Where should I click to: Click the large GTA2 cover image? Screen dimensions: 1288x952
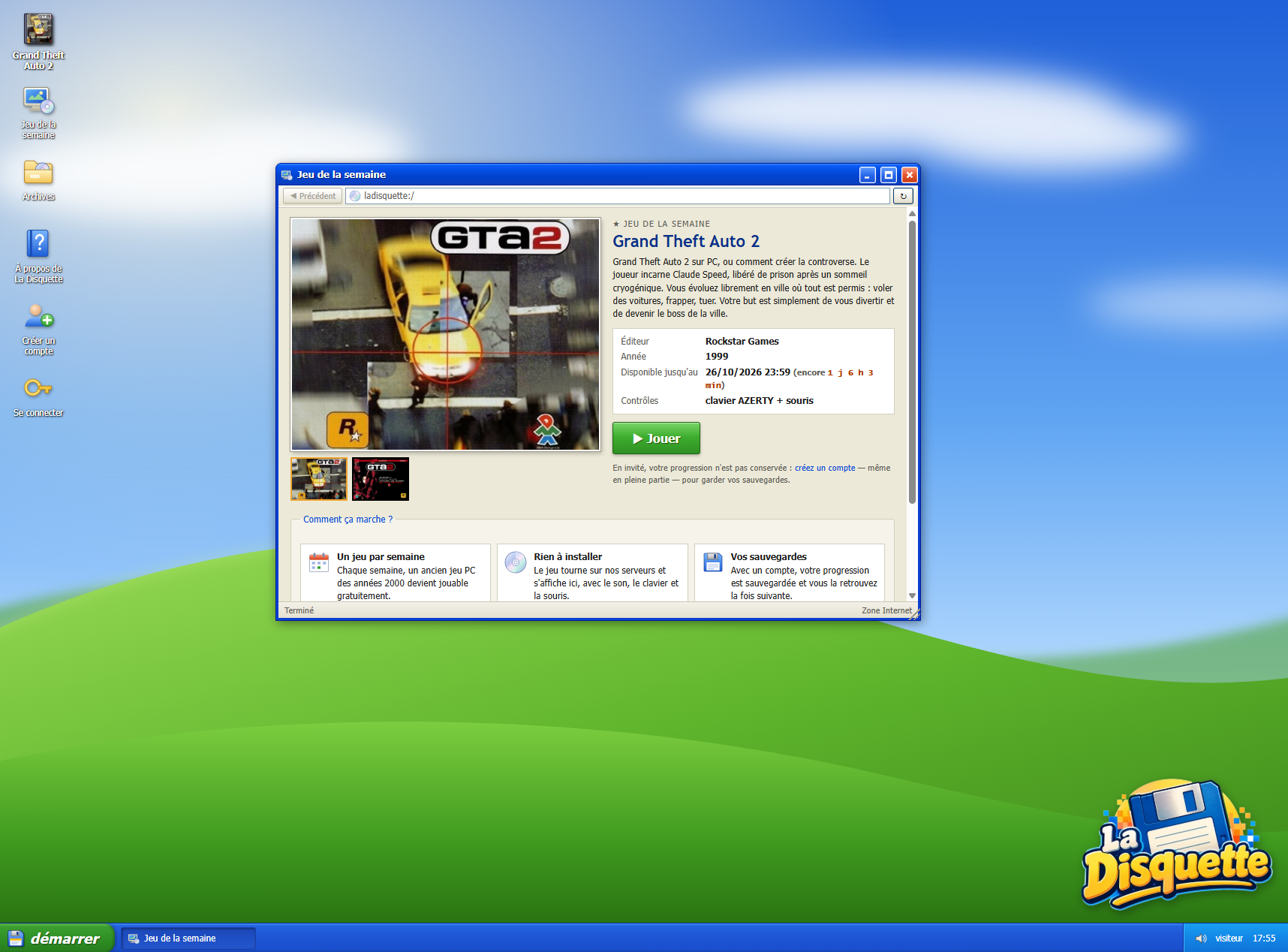(446, 334)
